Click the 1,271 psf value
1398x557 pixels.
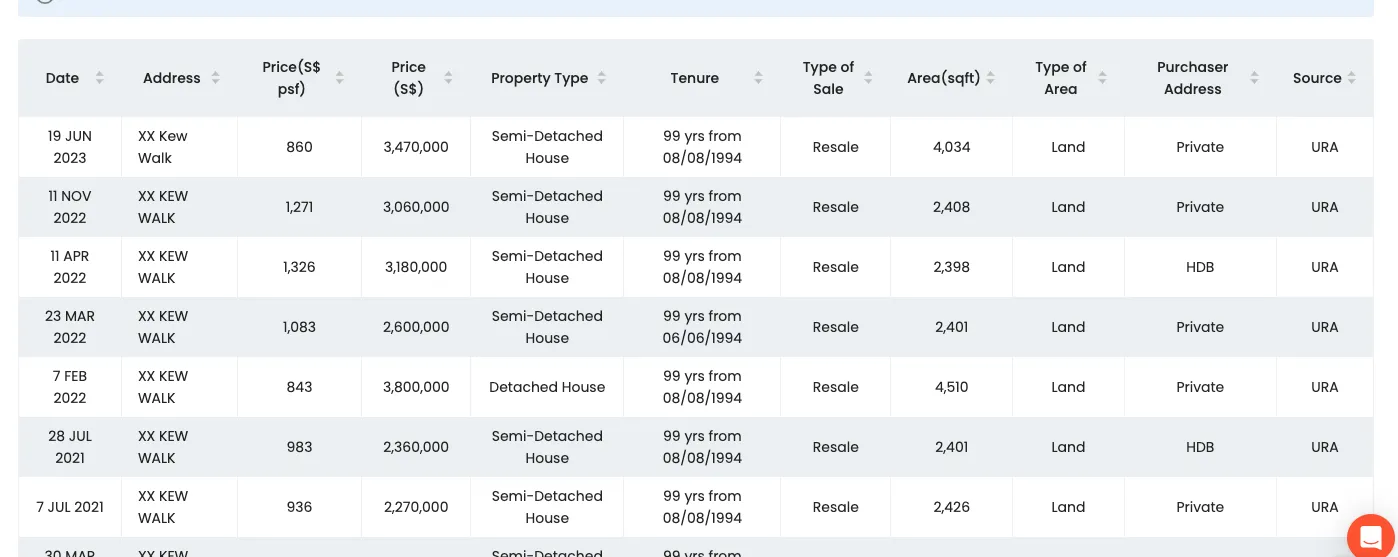click(299, 207)
